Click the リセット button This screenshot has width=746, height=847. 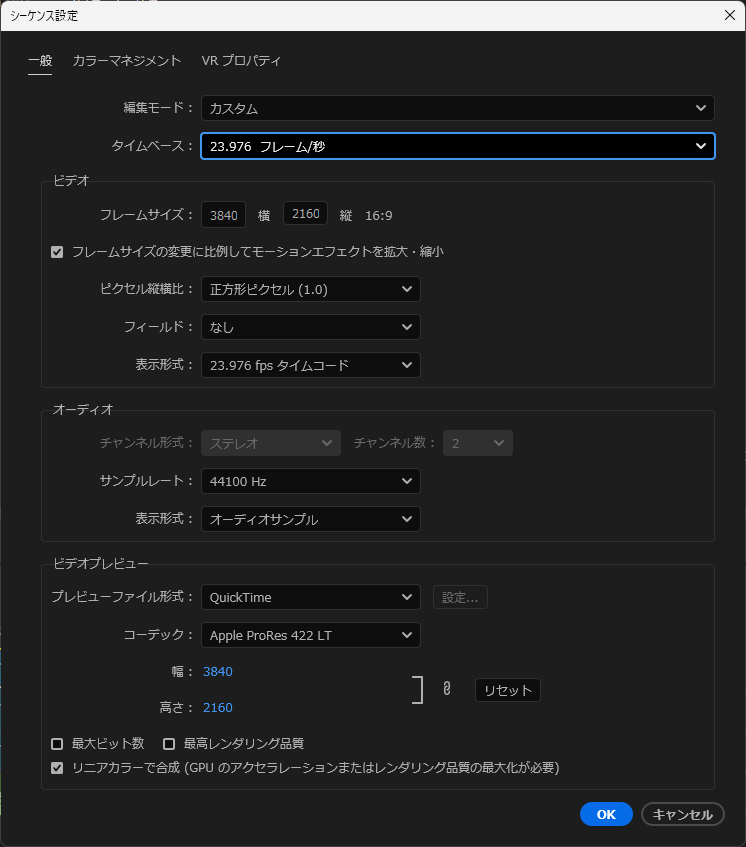tap(508, 690)
